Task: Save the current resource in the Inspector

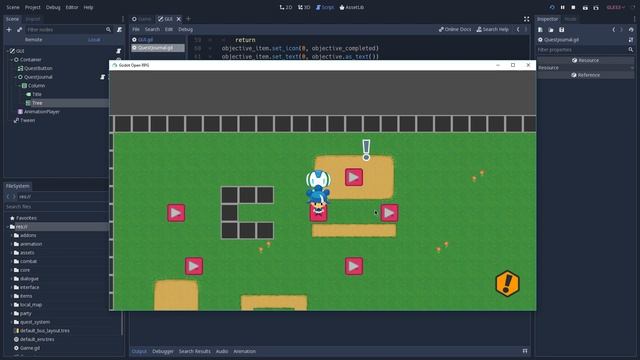Action: [562, 29]
